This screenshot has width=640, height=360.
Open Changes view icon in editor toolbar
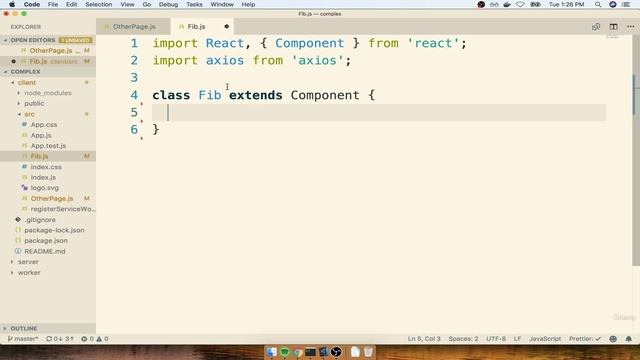[x=596, y=27]
